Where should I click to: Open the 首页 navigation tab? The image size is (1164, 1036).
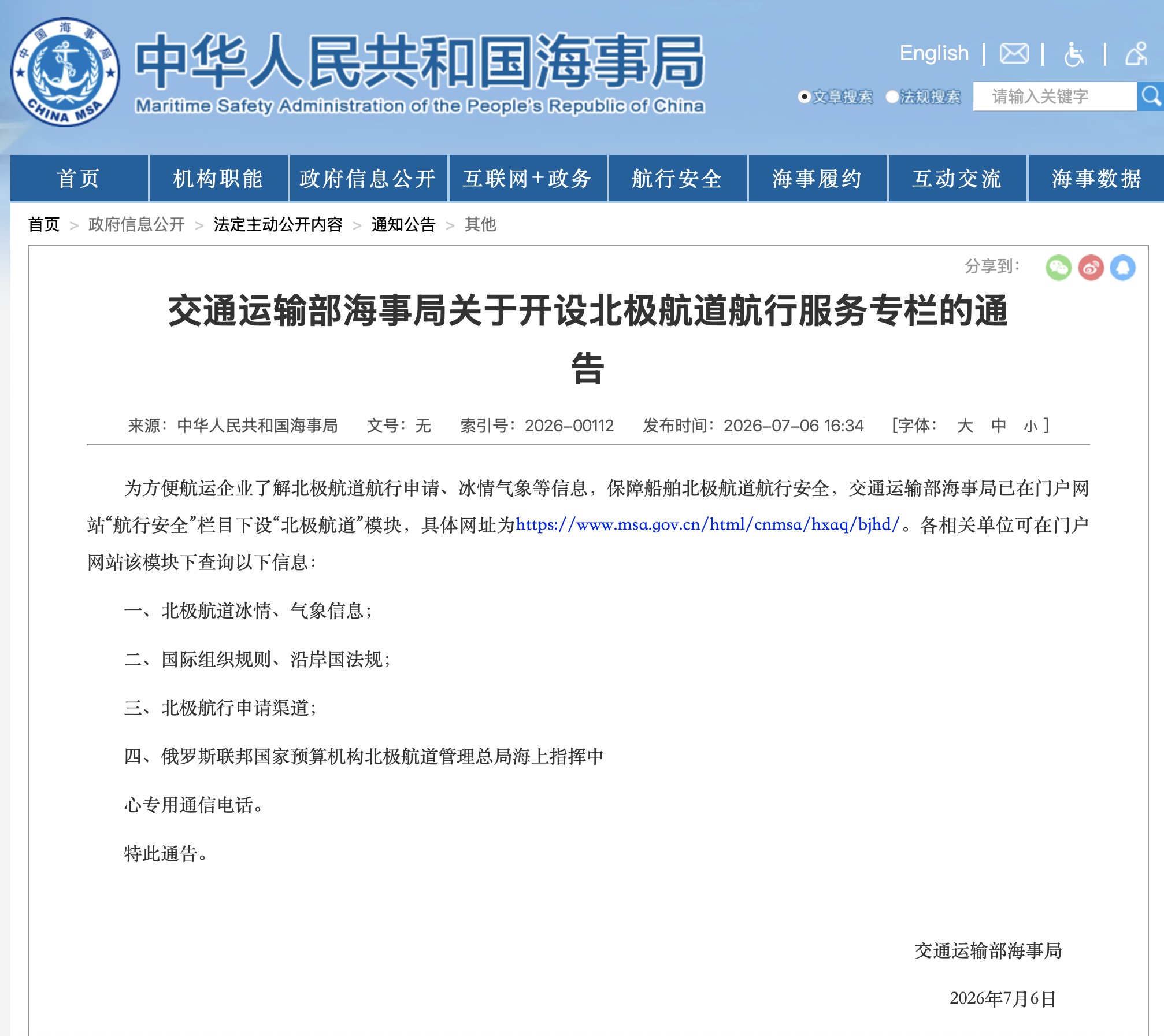click(79, 178)
